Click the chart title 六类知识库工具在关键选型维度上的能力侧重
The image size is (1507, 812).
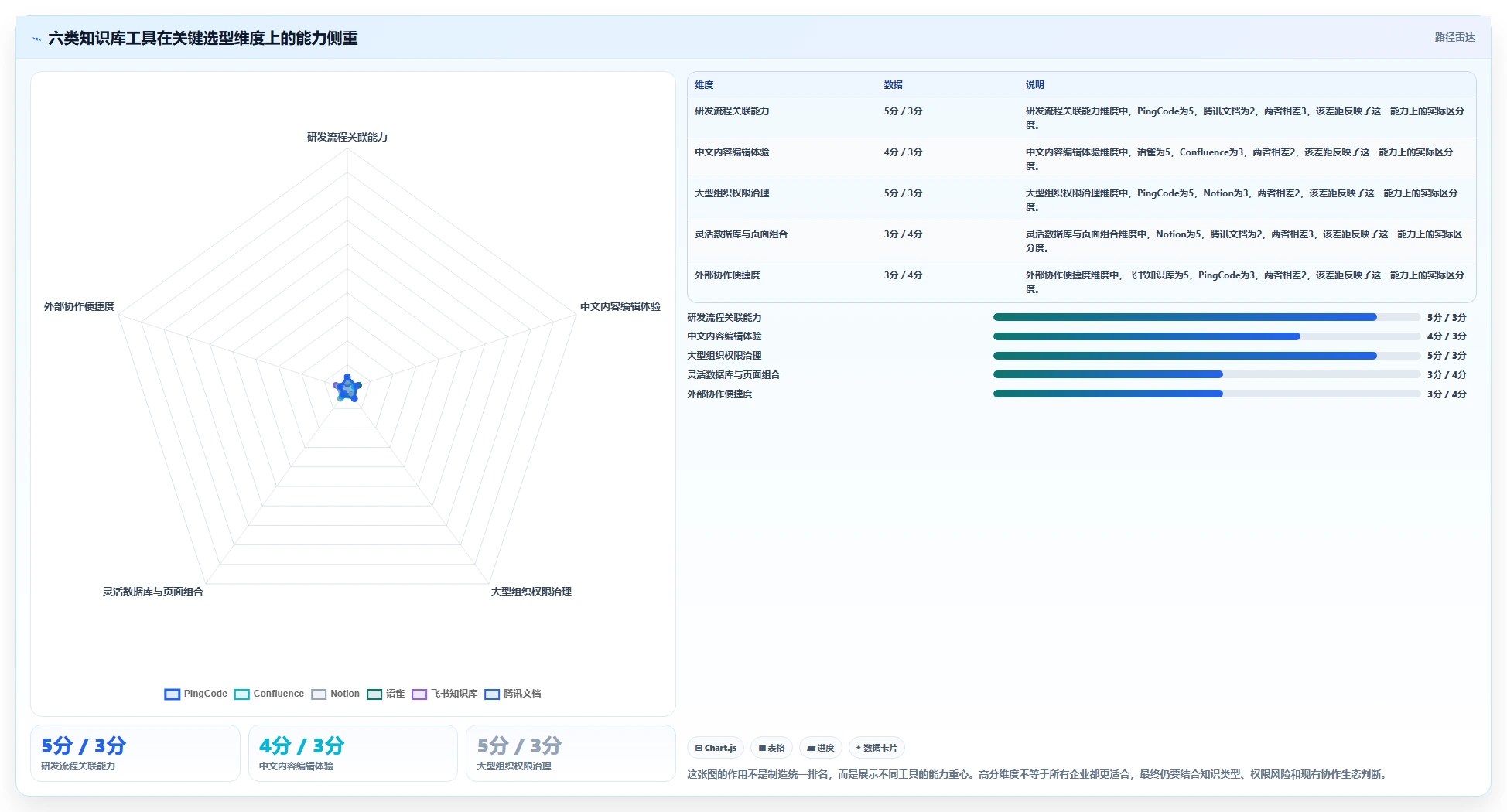203,38
